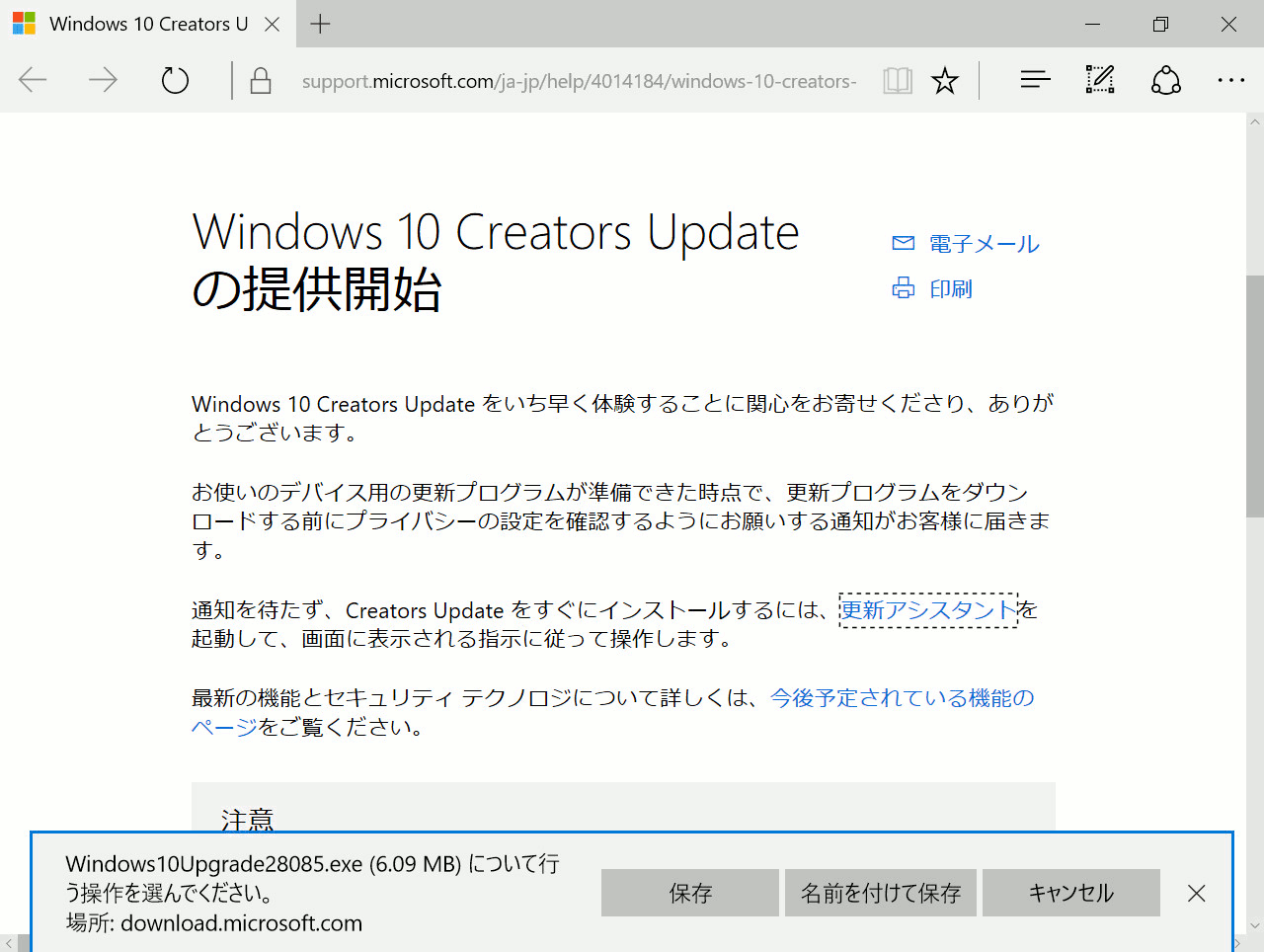
Task: Click the address bar URL
Action: (x=579, y=81)
